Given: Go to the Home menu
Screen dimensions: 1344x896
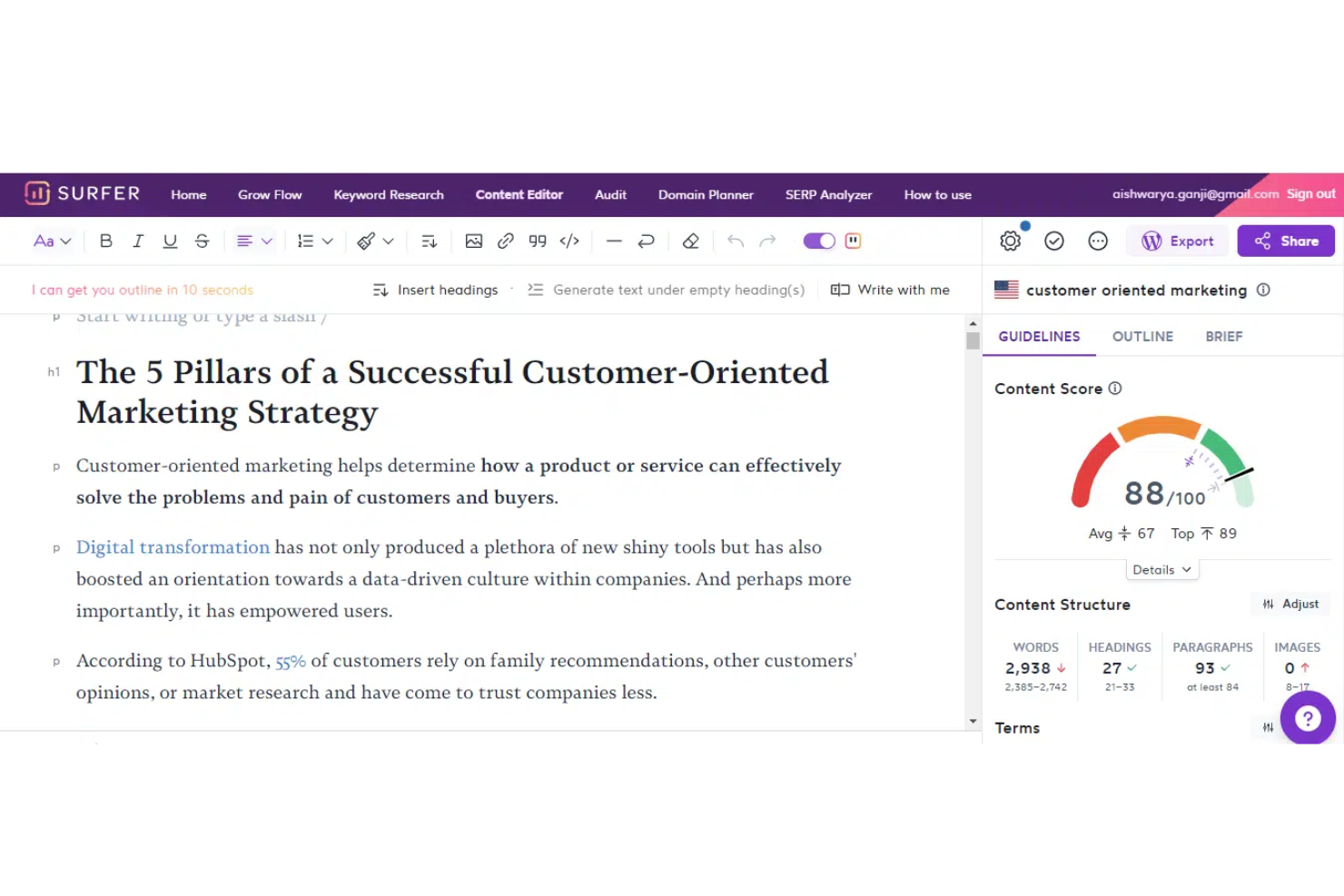Looking at the screenshot, I should pyautogui.click(x=189, y=194).
